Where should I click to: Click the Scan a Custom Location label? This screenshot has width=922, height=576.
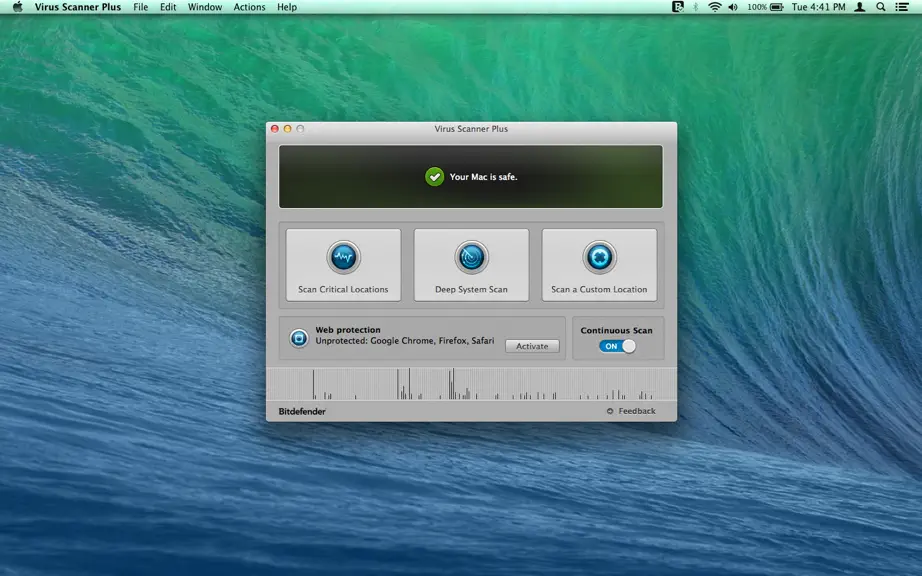tap(599, 289)
